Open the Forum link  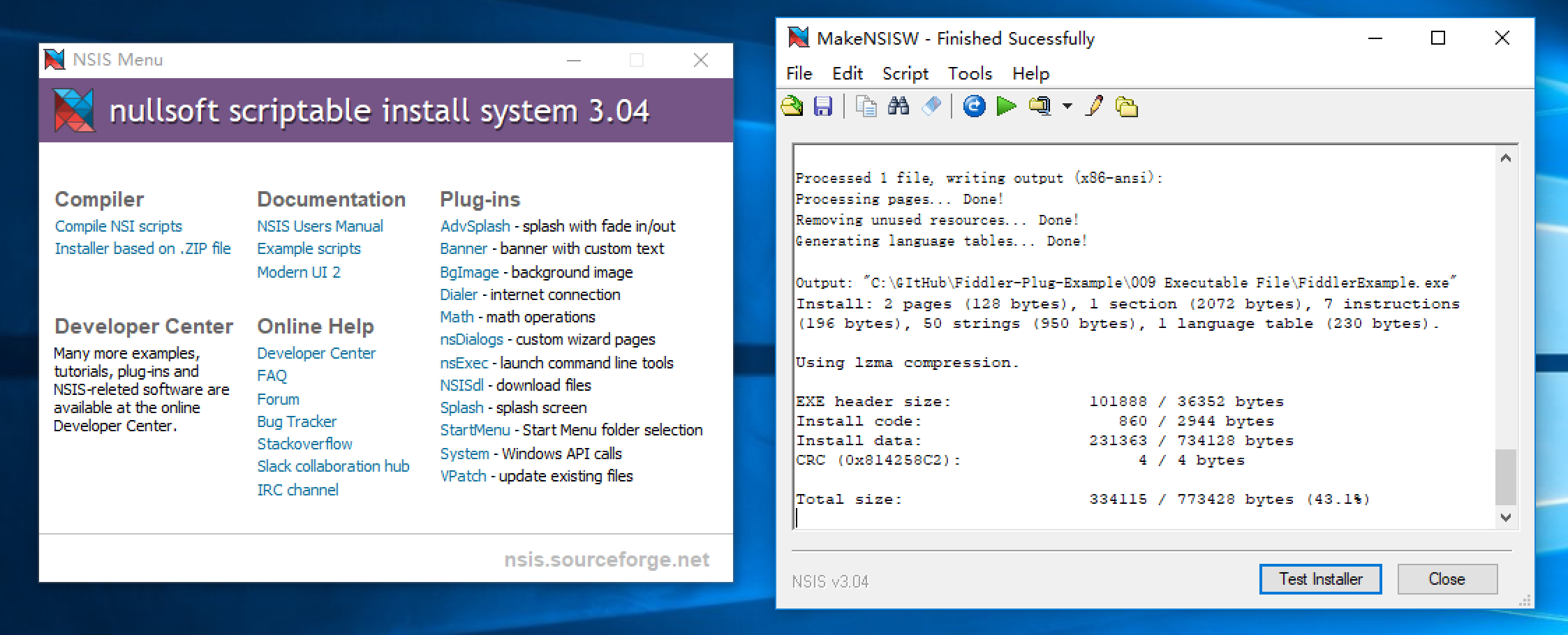(278, 399)
